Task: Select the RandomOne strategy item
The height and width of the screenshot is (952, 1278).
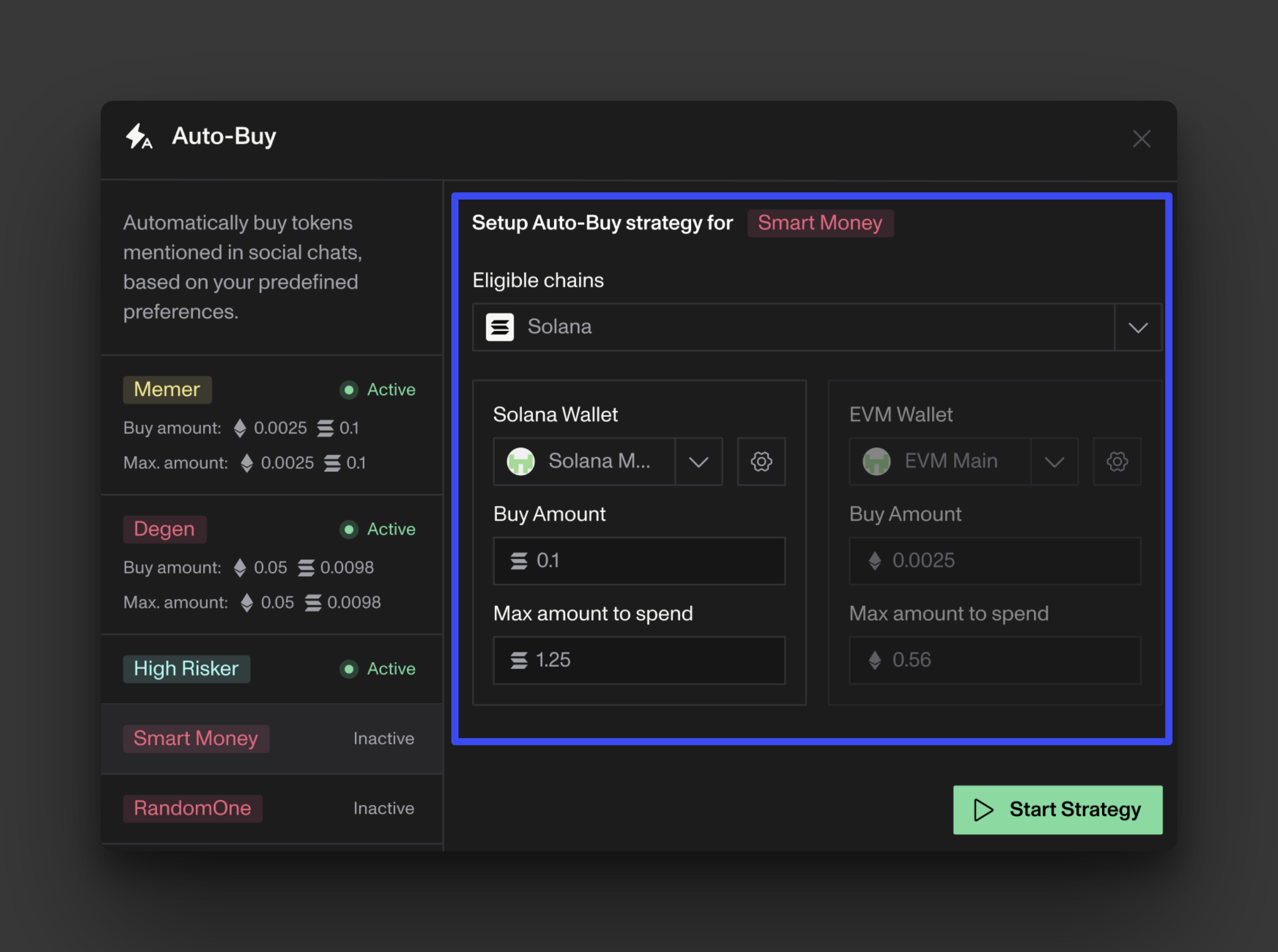Action: click(192, 809)
